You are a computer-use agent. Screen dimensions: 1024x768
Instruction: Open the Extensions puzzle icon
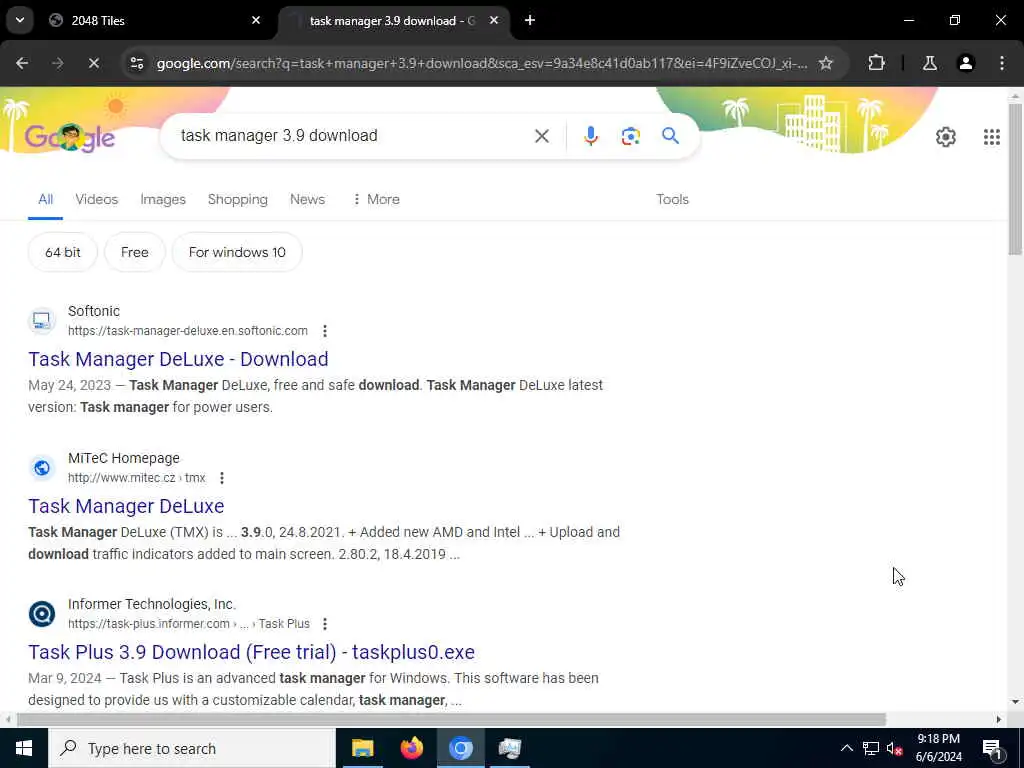(876, 63)
